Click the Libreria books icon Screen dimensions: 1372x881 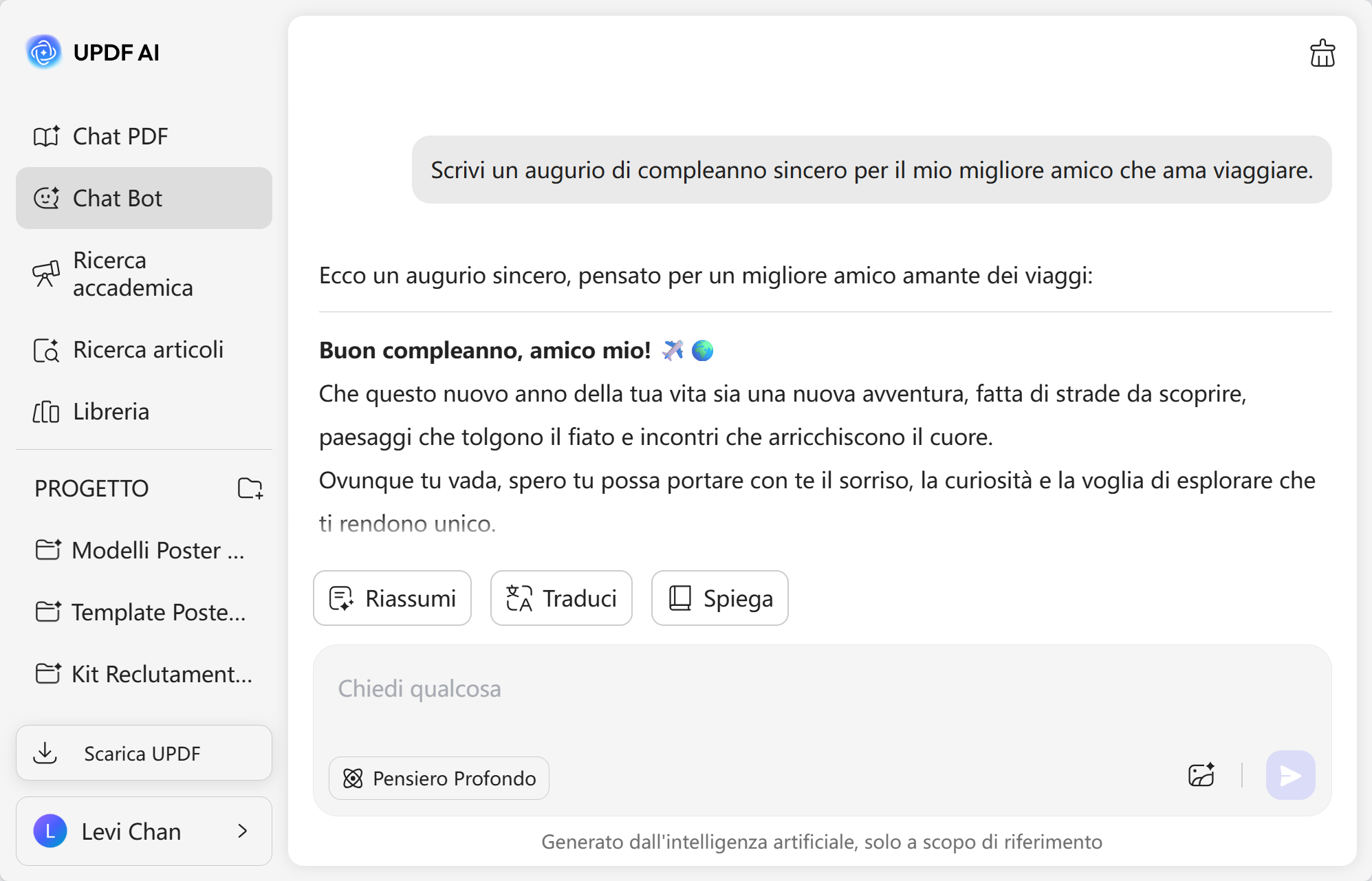(46, 412)
